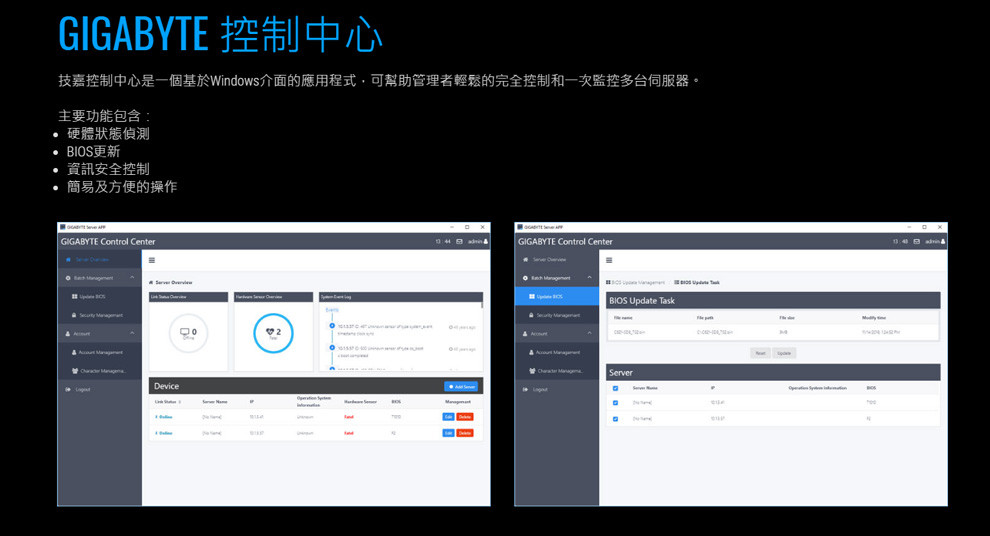The height and width of the screenshot is (536, 990).
Task: Click Hardware Sensor column header in Device table
Action: coord(361,402)
